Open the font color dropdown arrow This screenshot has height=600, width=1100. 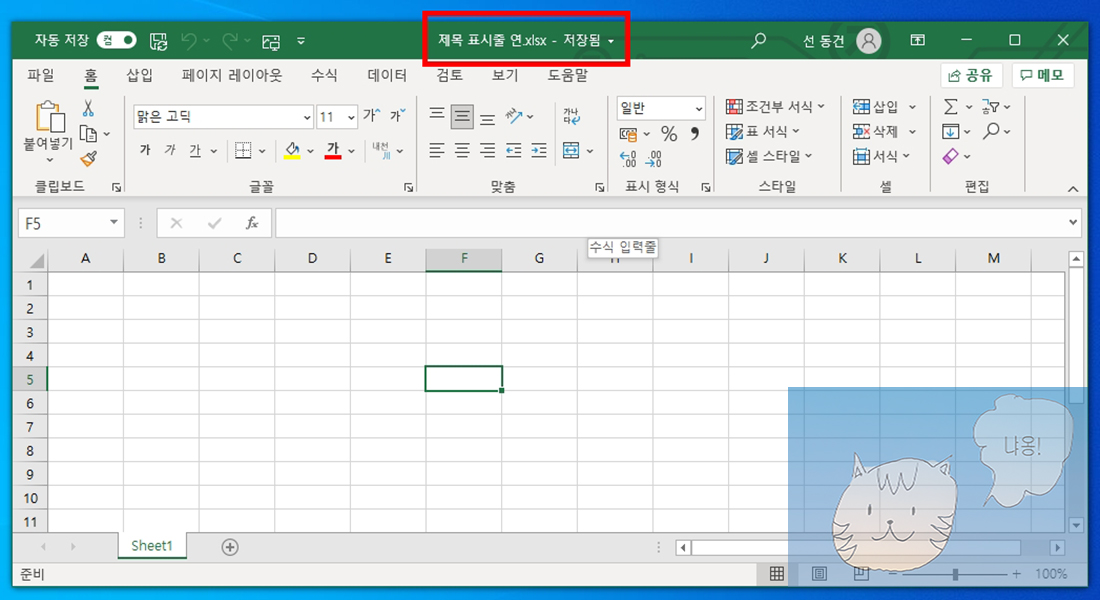coord(351,151)
